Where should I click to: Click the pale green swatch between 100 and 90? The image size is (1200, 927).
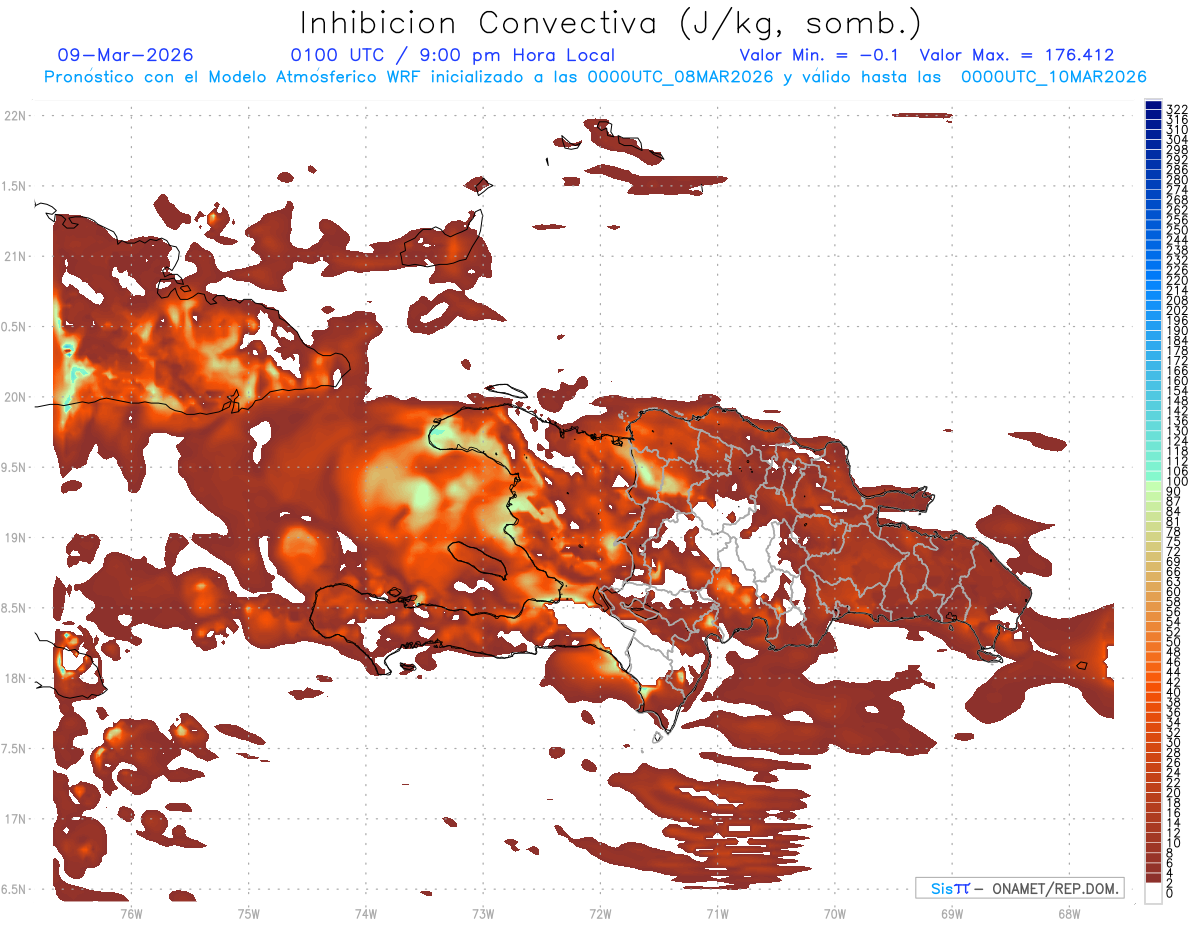1153,488
